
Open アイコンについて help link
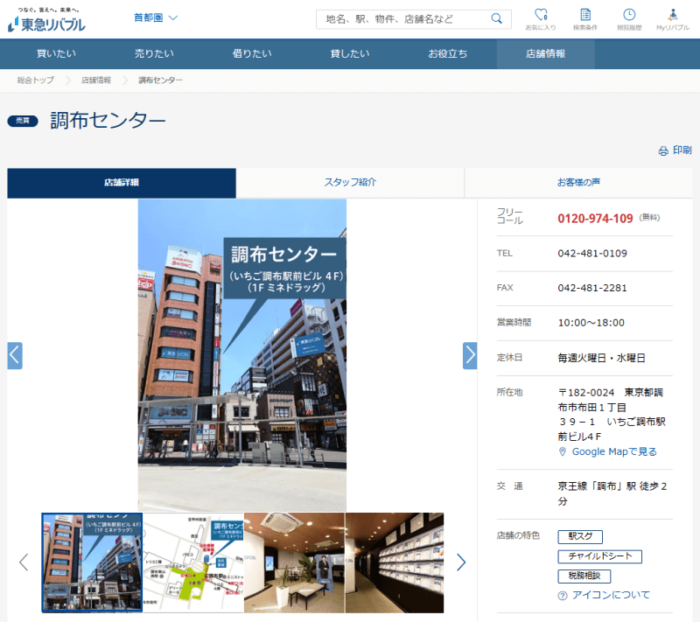(x=604, y=595)
